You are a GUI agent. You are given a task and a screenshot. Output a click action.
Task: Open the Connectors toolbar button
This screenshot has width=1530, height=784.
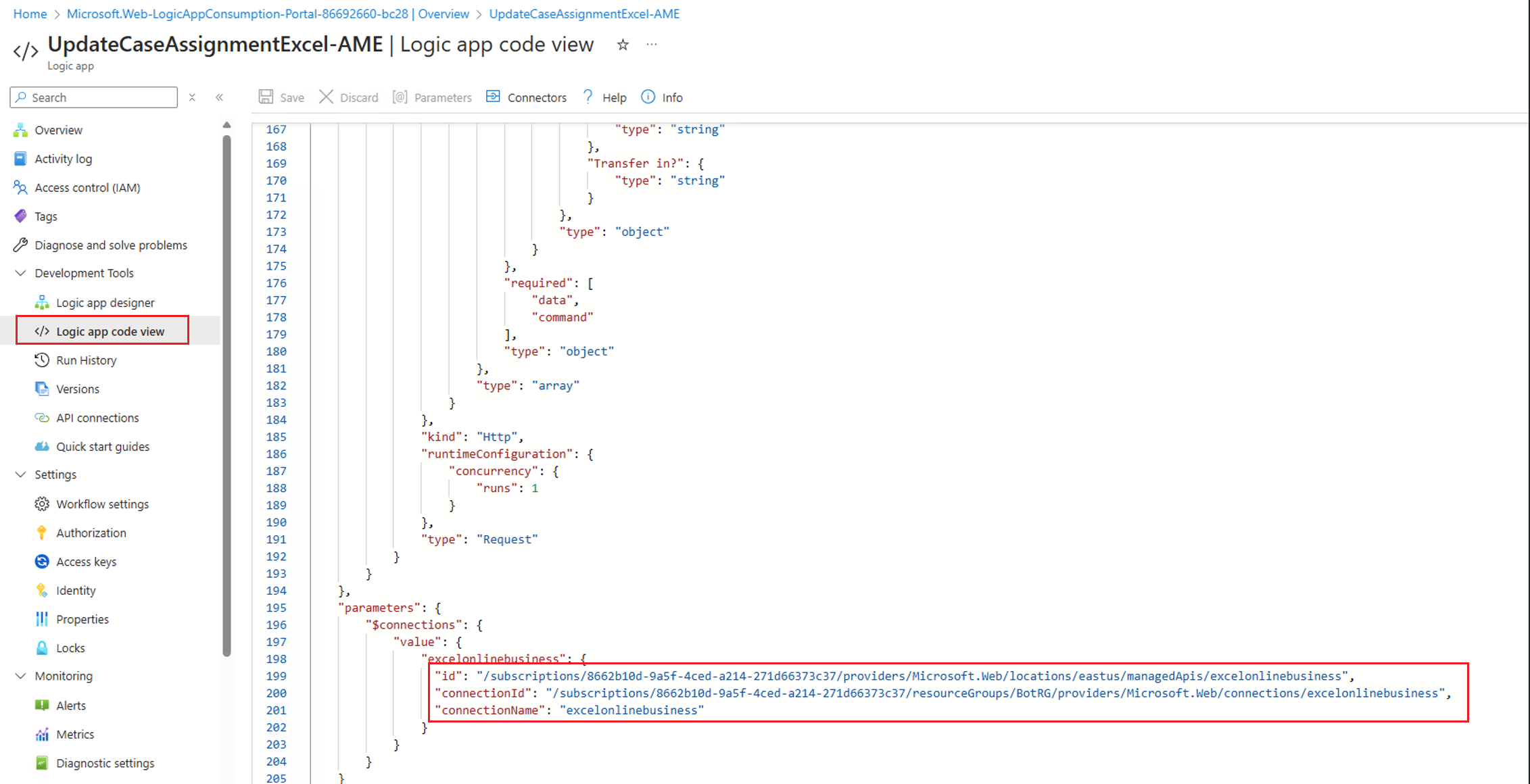pyautogui.click(x=527, y=97)
